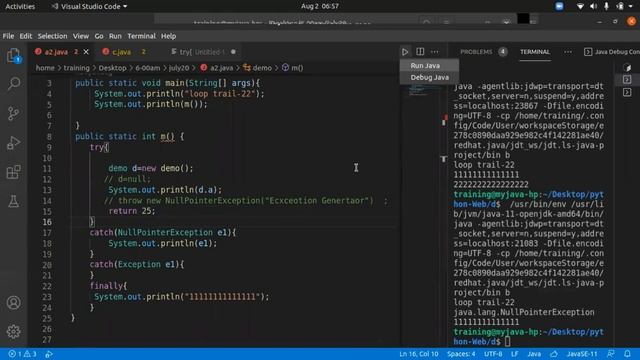Open the editor More Actions ellipsis
Image resolution: width=640 pixels, height=360 pixels.
(435, 52)
